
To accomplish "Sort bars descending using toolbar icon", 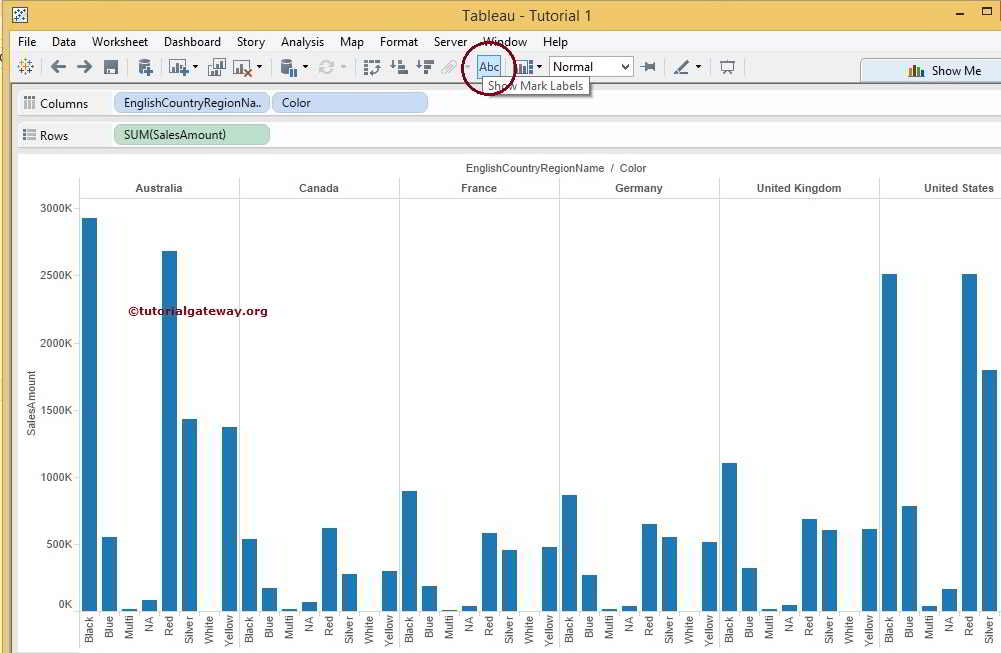I will (x=424, y=67).
